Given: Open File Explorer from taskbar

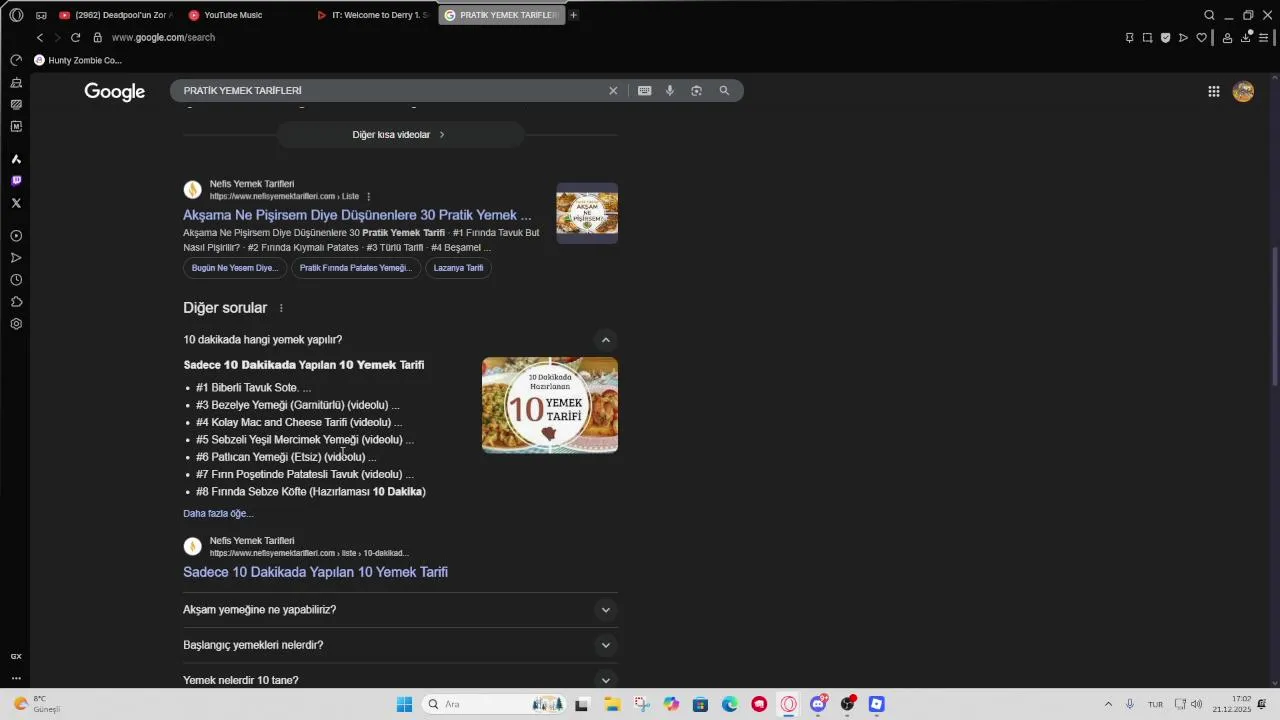Looking at the screenshot, I should click(x=612, y=704).
